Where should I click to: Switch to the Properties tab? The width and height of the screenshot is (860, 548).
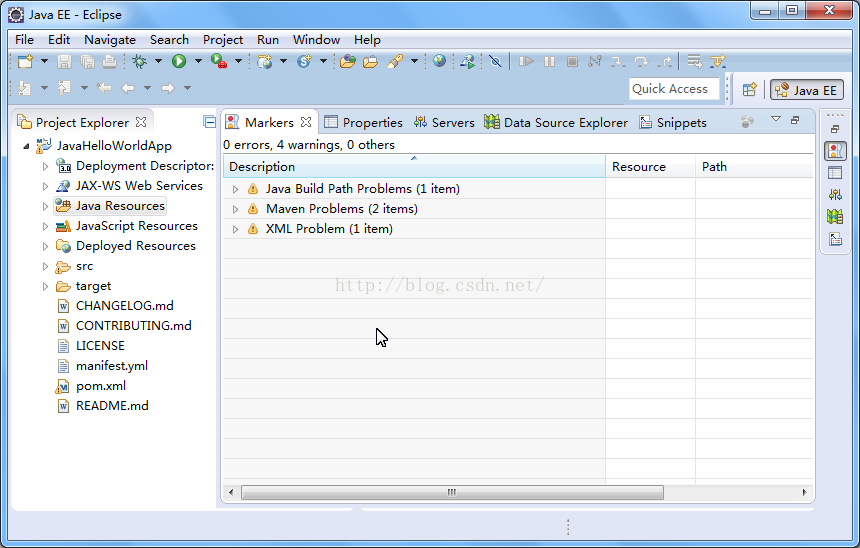pyautogui.click(x=363, y=122)
